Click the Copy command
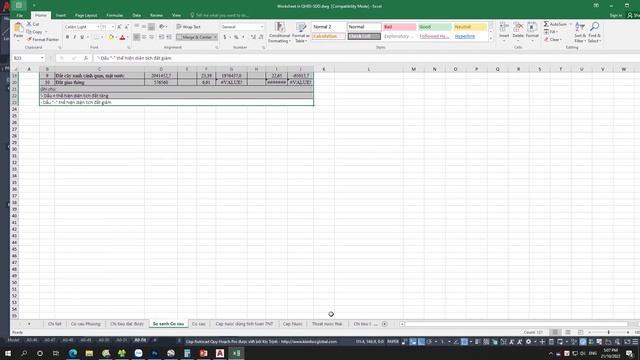 coord(34,31)
